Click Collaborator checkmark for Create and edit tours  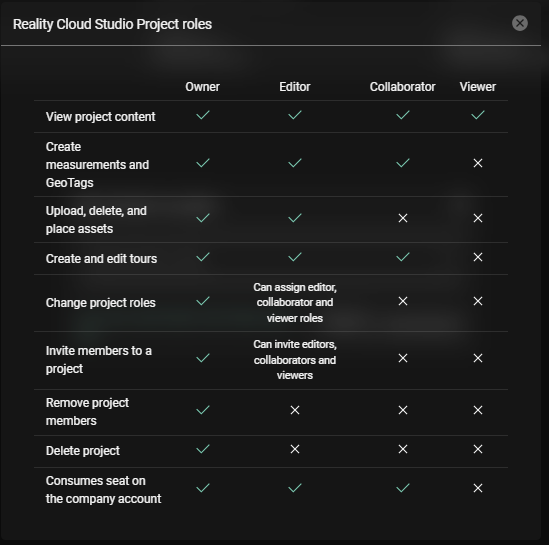(x=403, y=257)
